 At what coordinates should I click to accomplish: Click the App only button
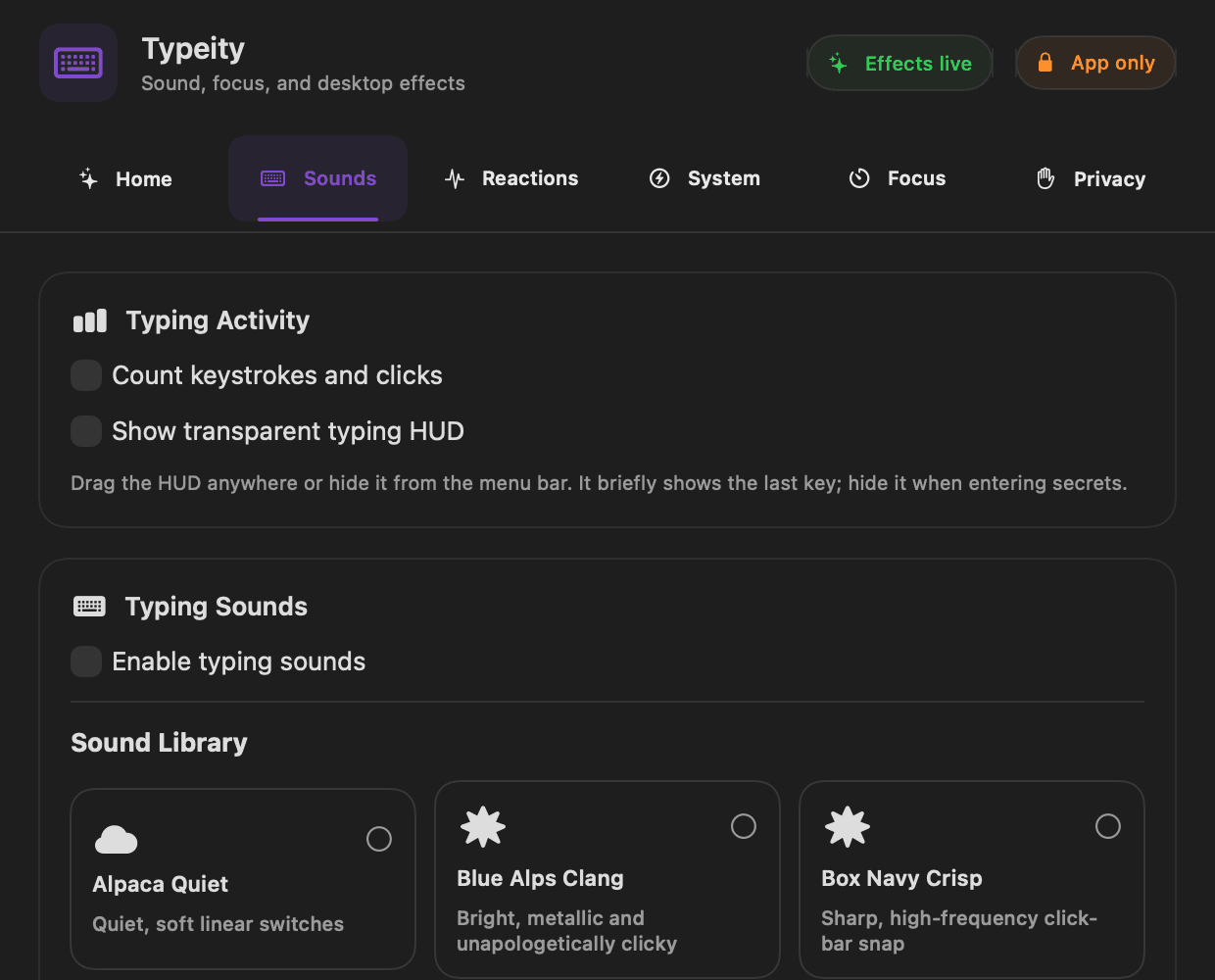1095,63
